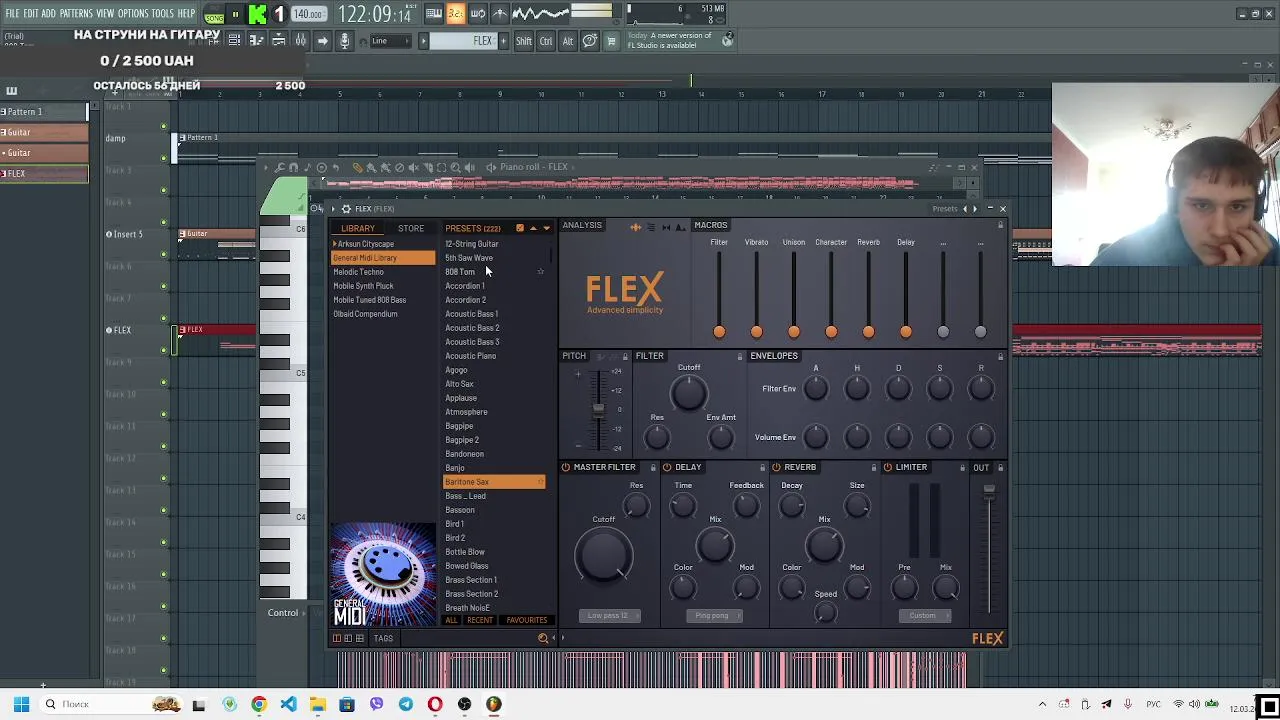Screen dimensions: 1280x720
Task: Select the Melodic Techno library pack
Action: (384, 272)
